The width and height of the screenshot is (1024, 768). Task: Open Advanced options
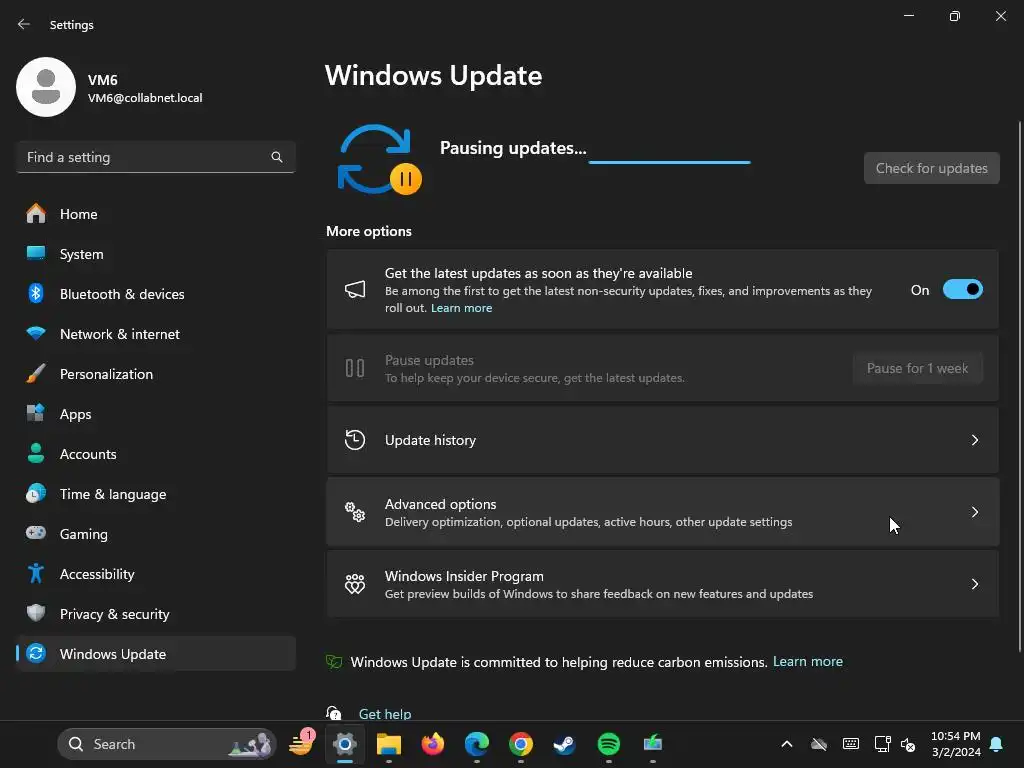point(662,512)
